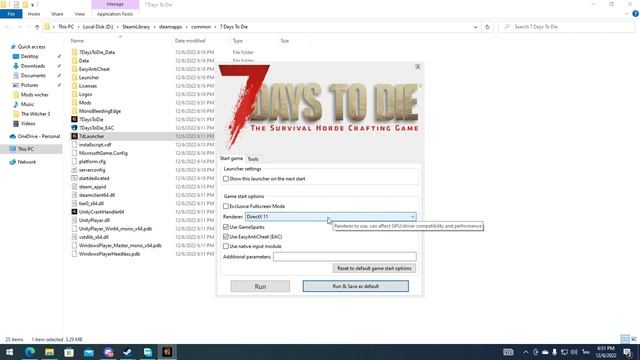Check 'Show this launcher on the next start'
This screenshot has height=360, width=640.
[x=226, y=179]
